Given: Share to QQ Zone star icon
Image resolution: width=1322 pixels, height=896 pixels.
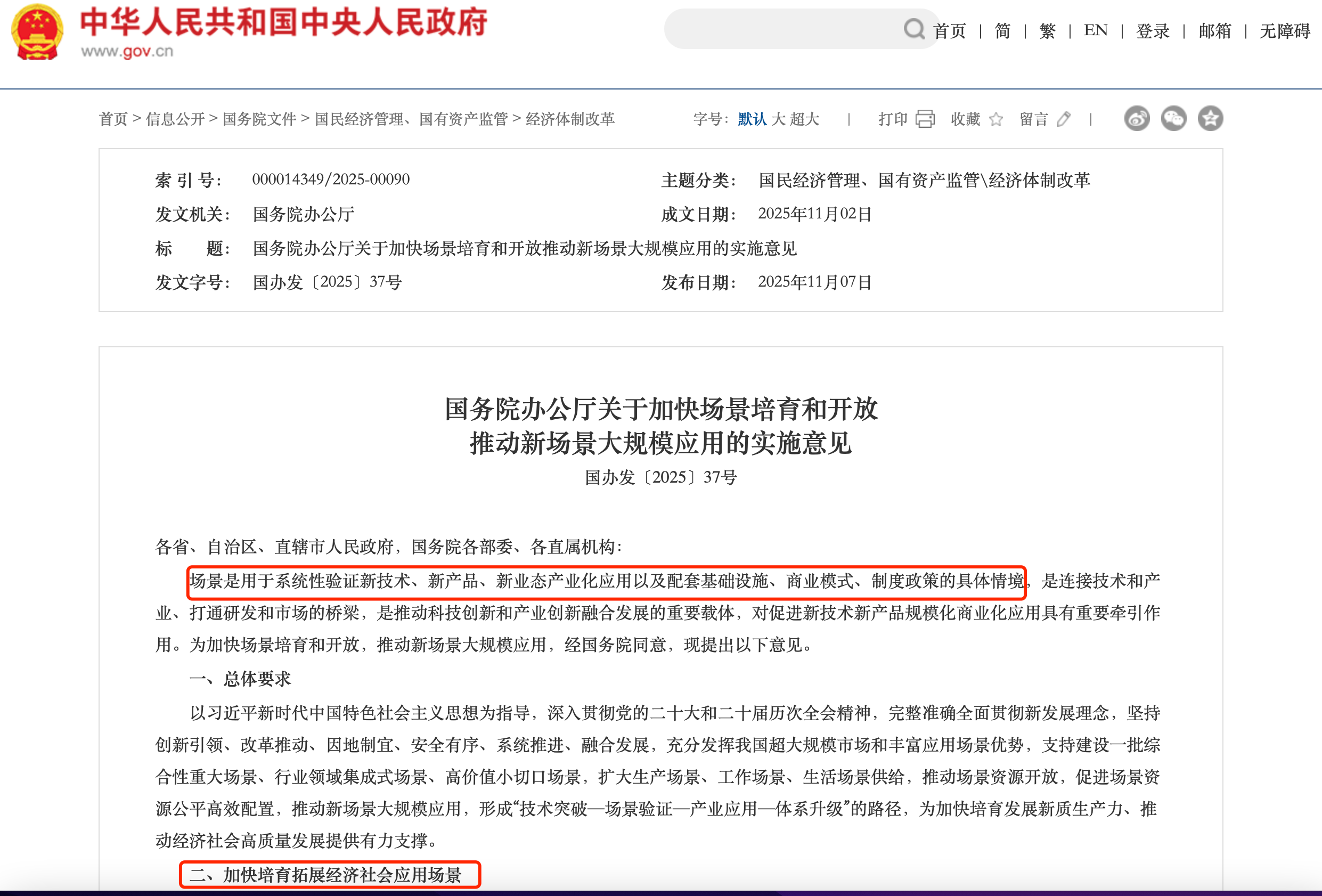Looking at the screenshot, I should (1210, 118).
